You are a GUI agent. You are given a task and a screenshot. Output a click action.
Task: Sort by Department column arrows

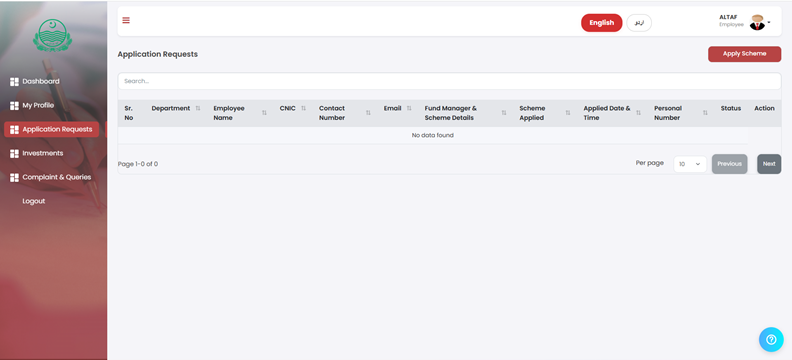coord(198,109)
